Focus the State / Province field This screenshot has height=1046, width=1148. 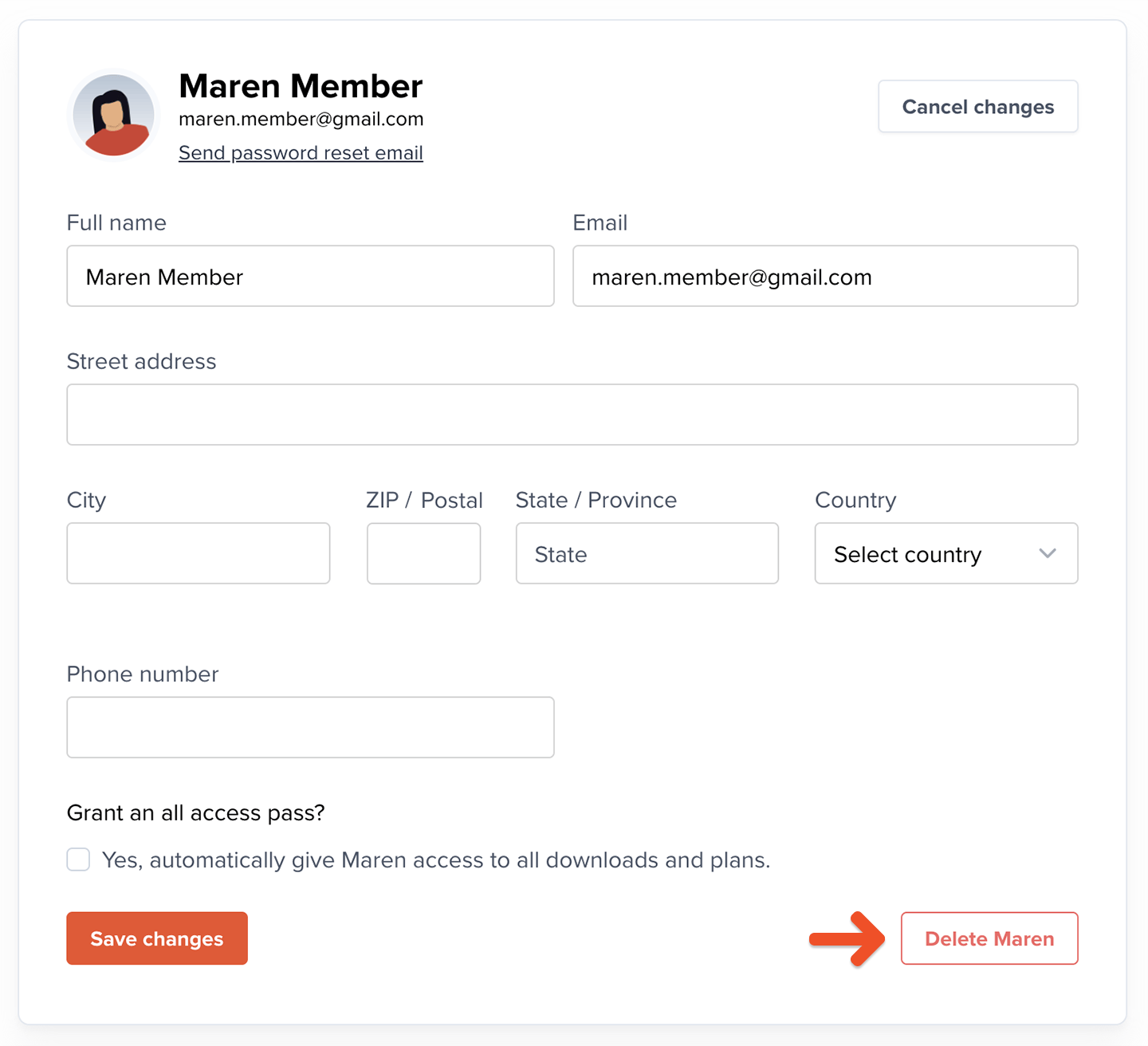(x=647, y=554)
